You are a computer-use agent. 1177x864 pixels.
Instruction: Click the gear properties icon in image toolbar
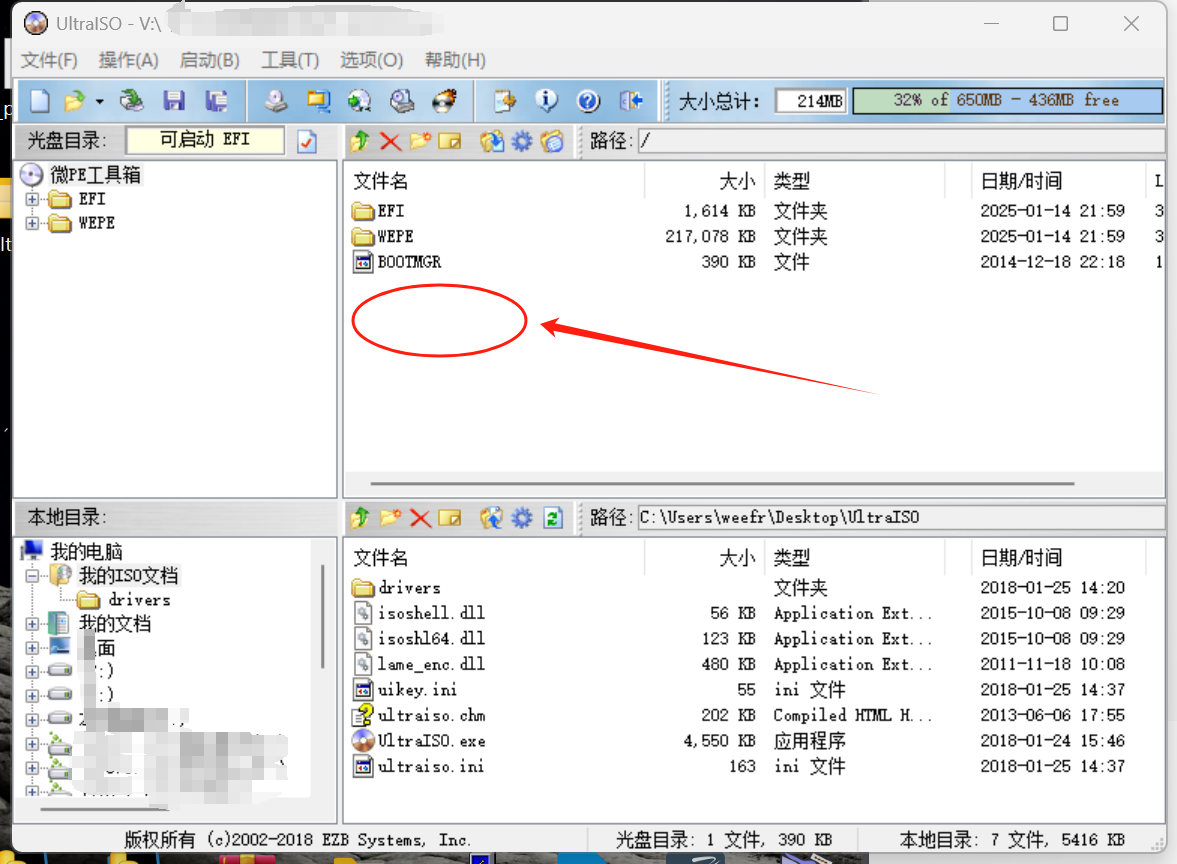(x=522, y=141)
